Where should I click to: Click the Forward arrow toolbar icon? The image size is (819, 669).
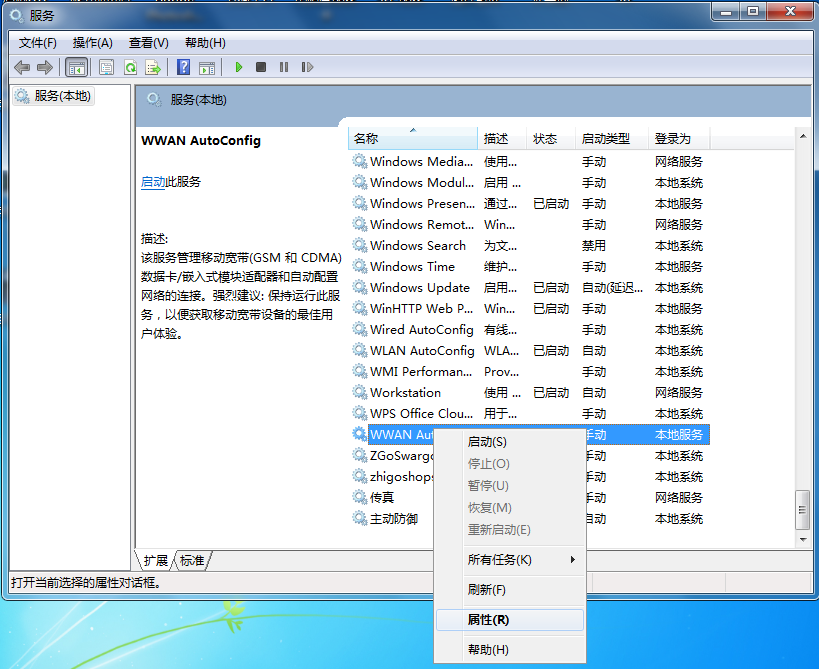click(45, 67)
